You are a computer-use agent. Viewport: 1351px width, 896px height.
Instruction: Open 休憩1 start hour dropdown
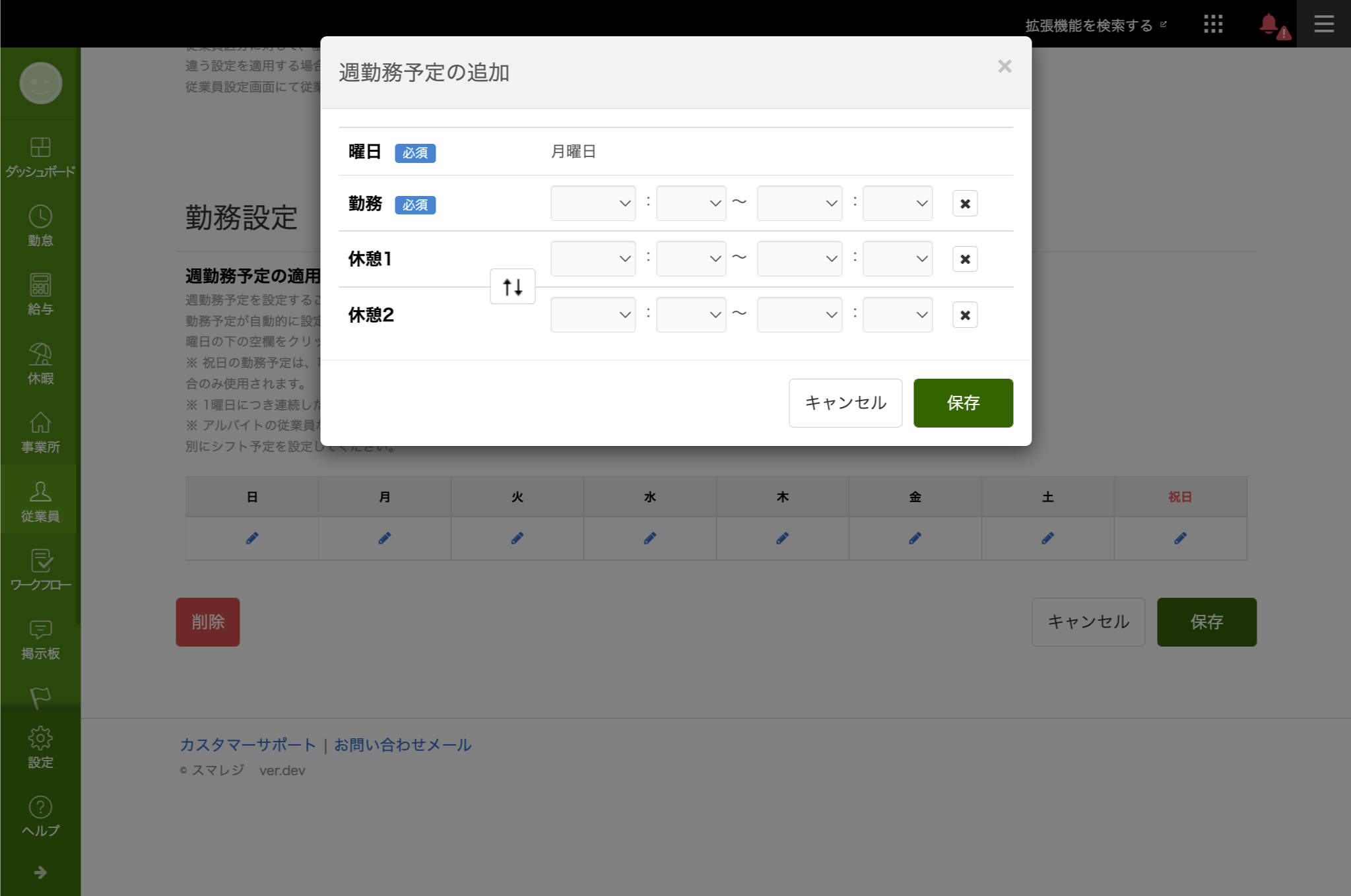point(593,259)
